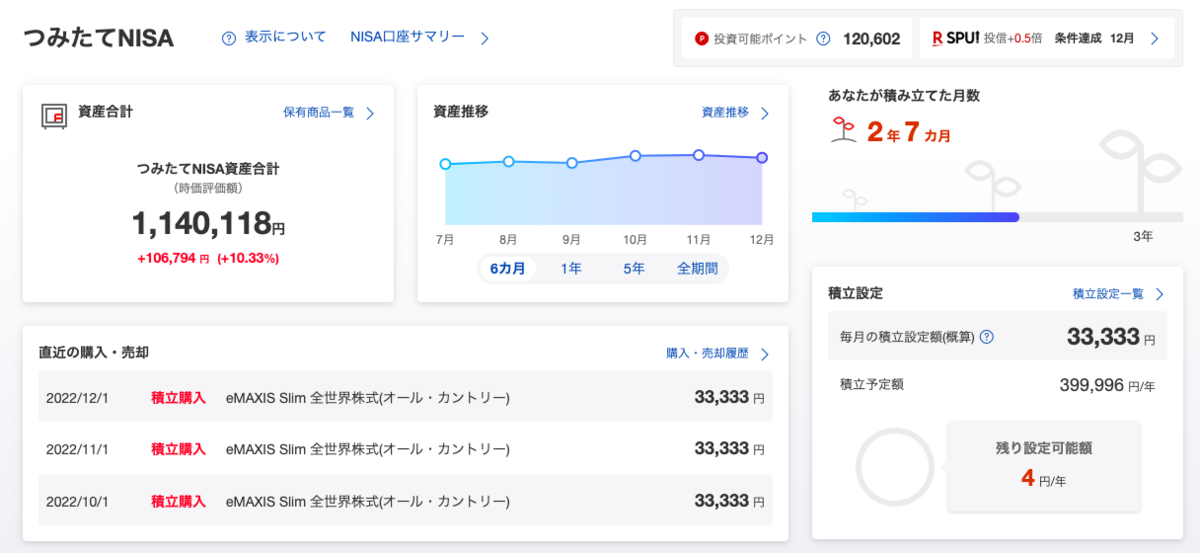Switch chart to 5年 period
Screen dimensions: 1200x553
[x=634, y=268]
